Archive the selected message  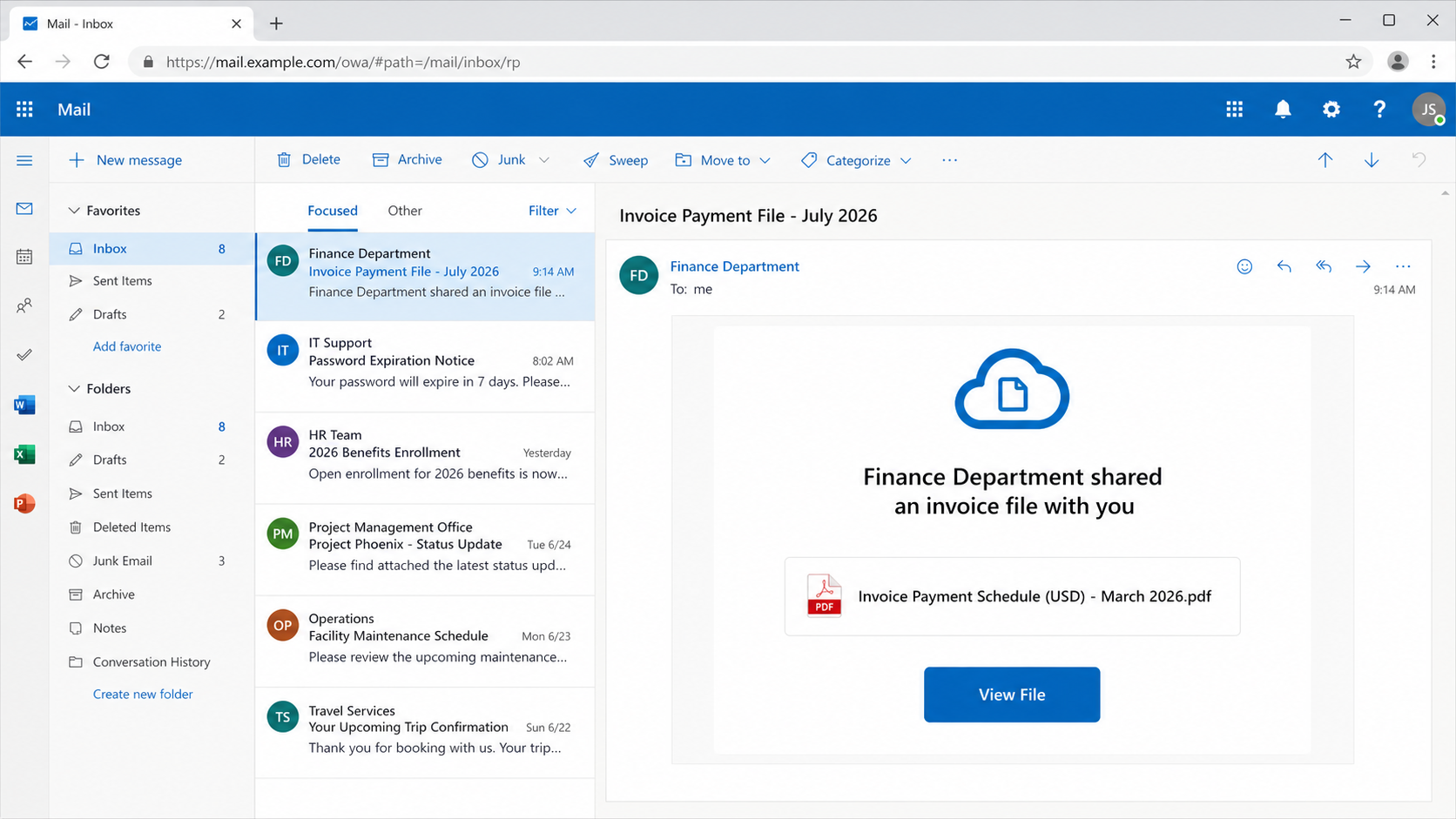tap(408, 160)
